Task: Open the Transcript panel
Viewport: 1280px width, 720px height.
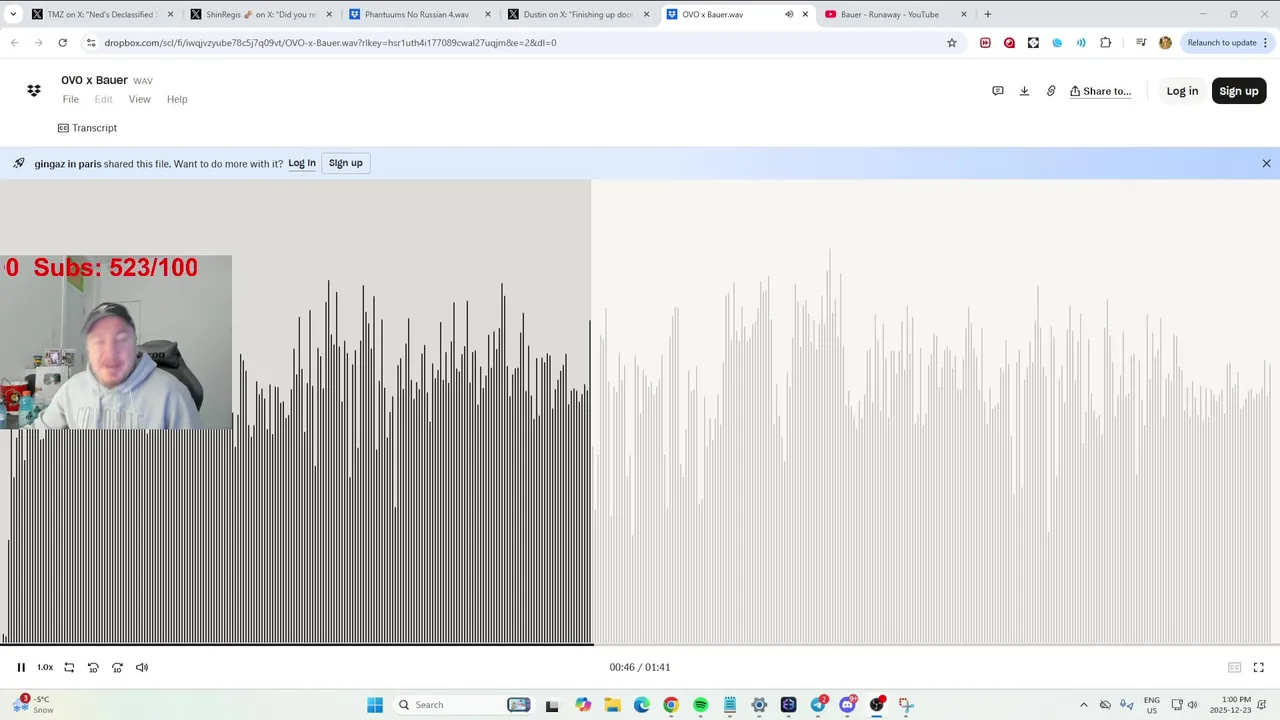Action: 88,128
